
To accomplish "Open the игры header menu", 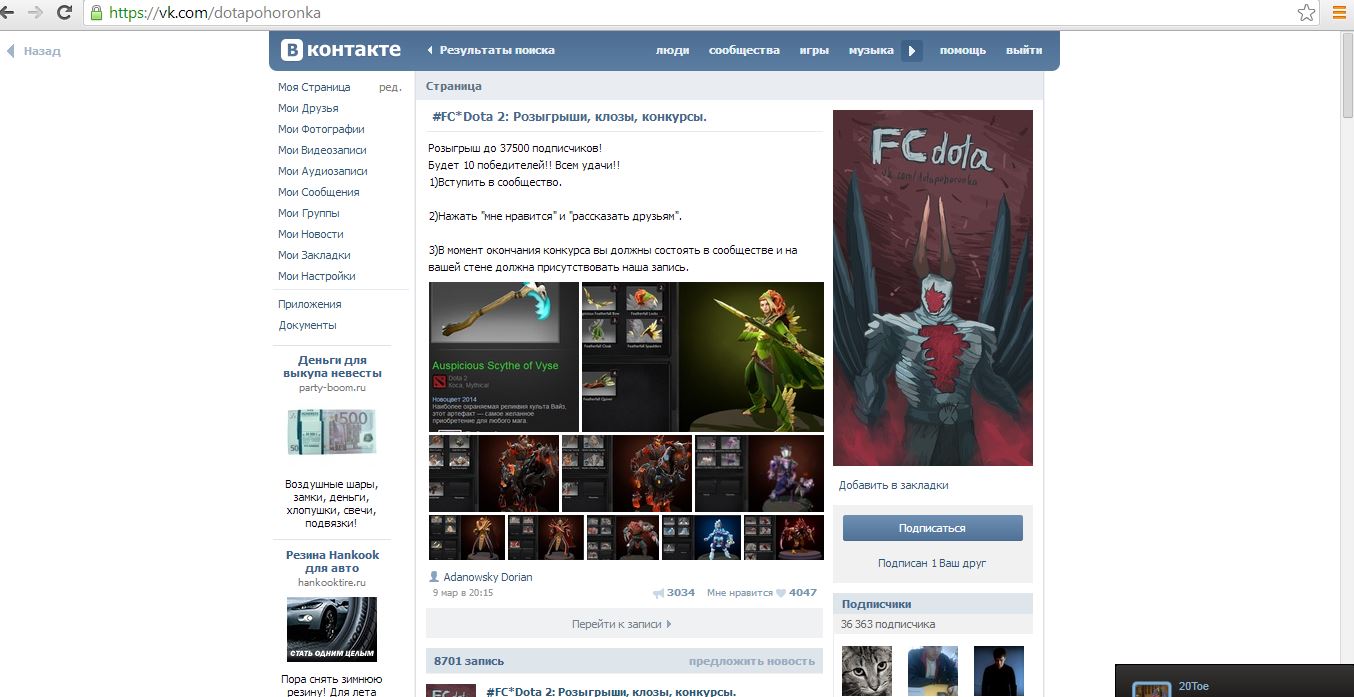I will click(813, 50).
